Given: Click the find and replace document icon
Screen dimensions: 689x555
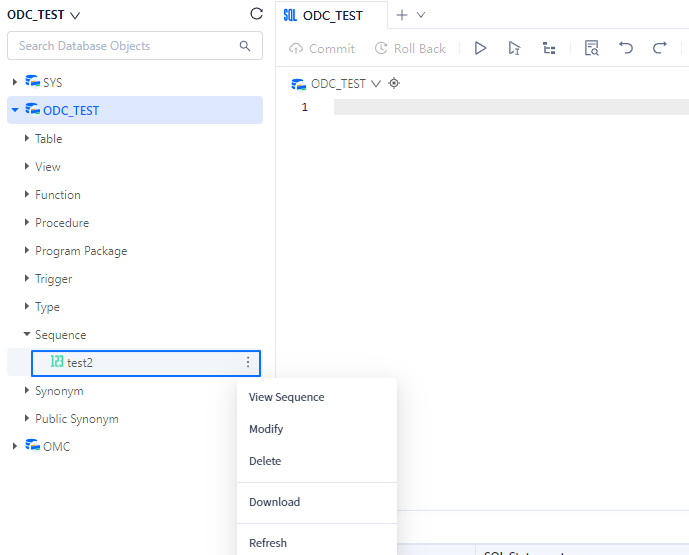Looking at the screenshot, I should [591, 48].
